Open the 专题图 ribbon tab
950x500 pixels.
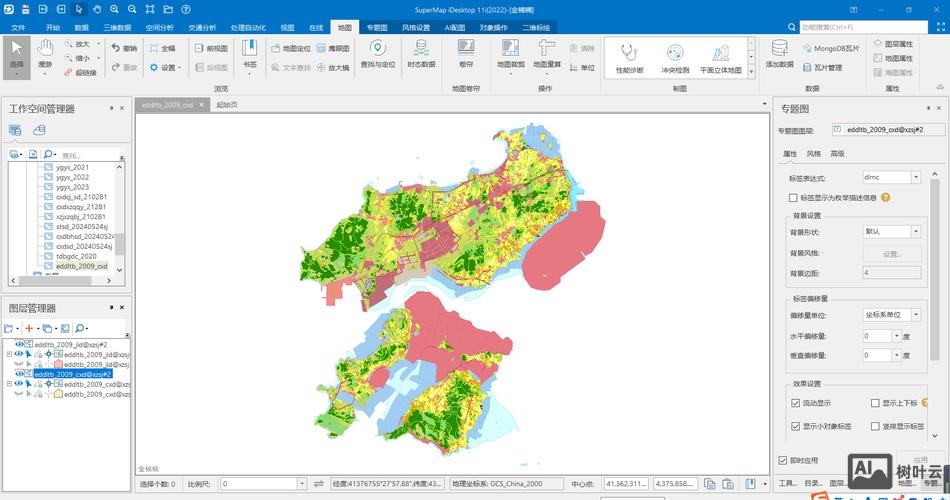[376, 28]
